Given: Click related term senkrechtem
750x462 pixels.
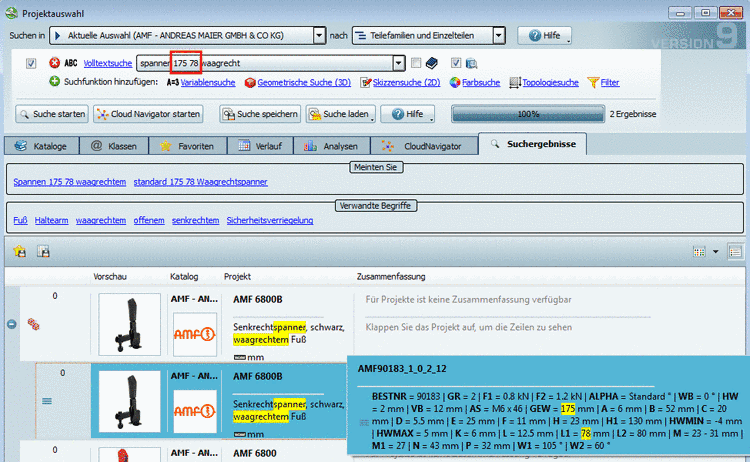Looking at the screenshot, I should [x=195, y=220].
